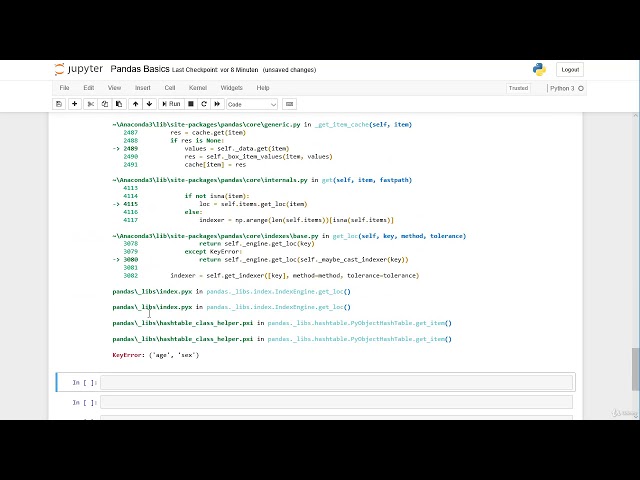Click the save and checkpoint icon
Image resolution: width=640 pixels, height=480 pixels.
coord(59,104)
